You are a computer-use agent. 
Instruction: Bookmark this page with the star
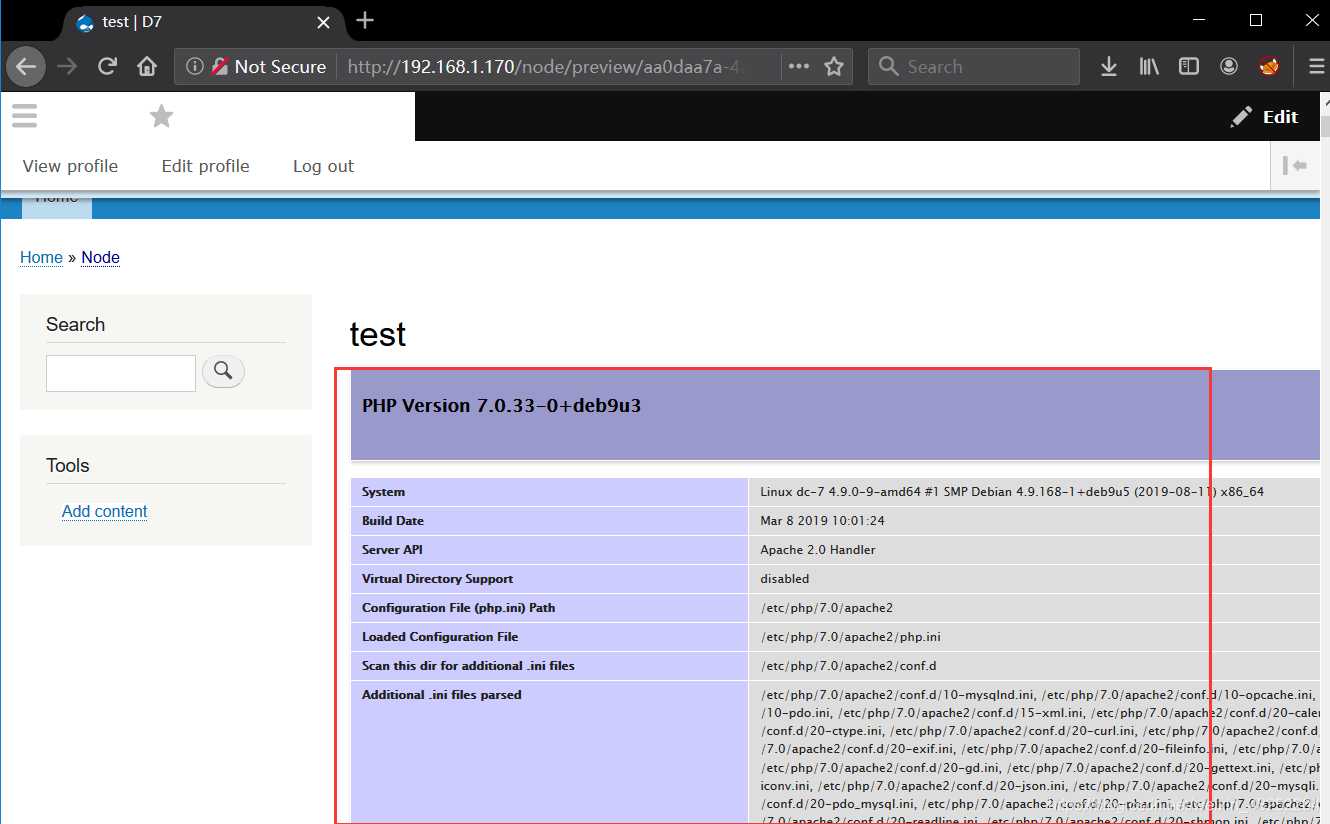tap(834, 67)
